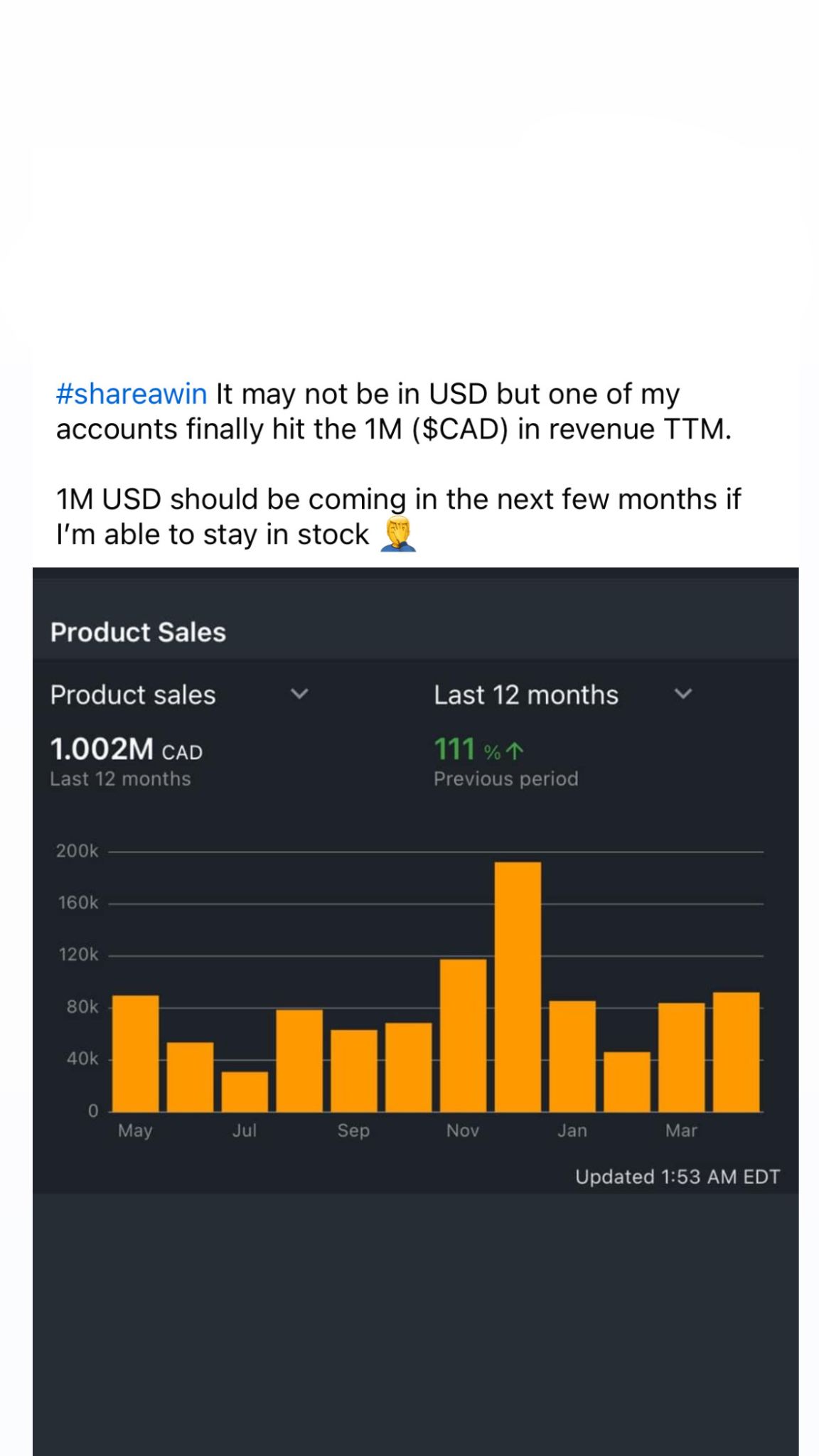The width and height of the screenshot is (819, 1456).
Task: Click the March sales bar
Action: pos(681,1057)
